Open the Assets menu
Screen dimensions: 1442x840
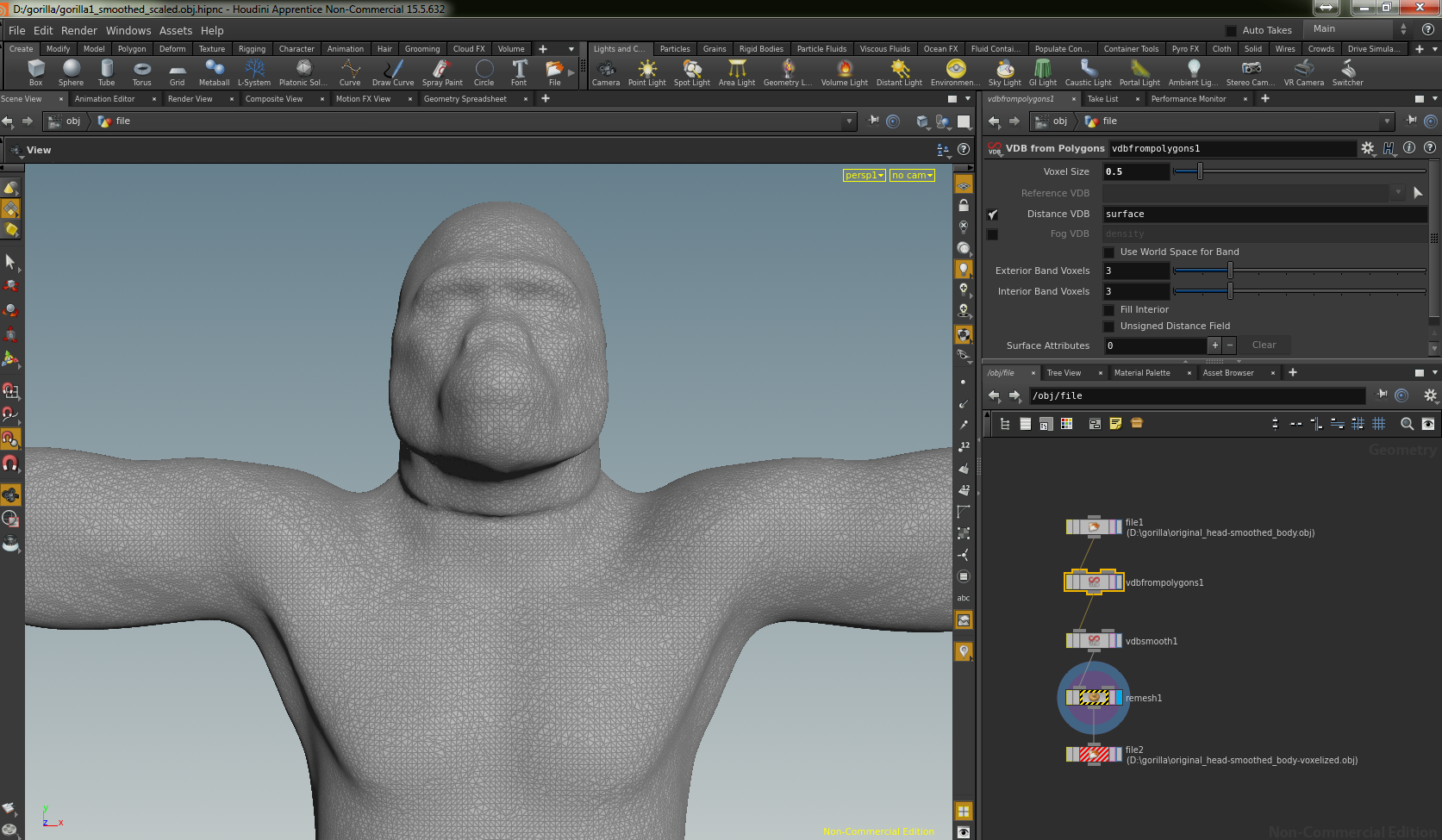click(176, 30)
